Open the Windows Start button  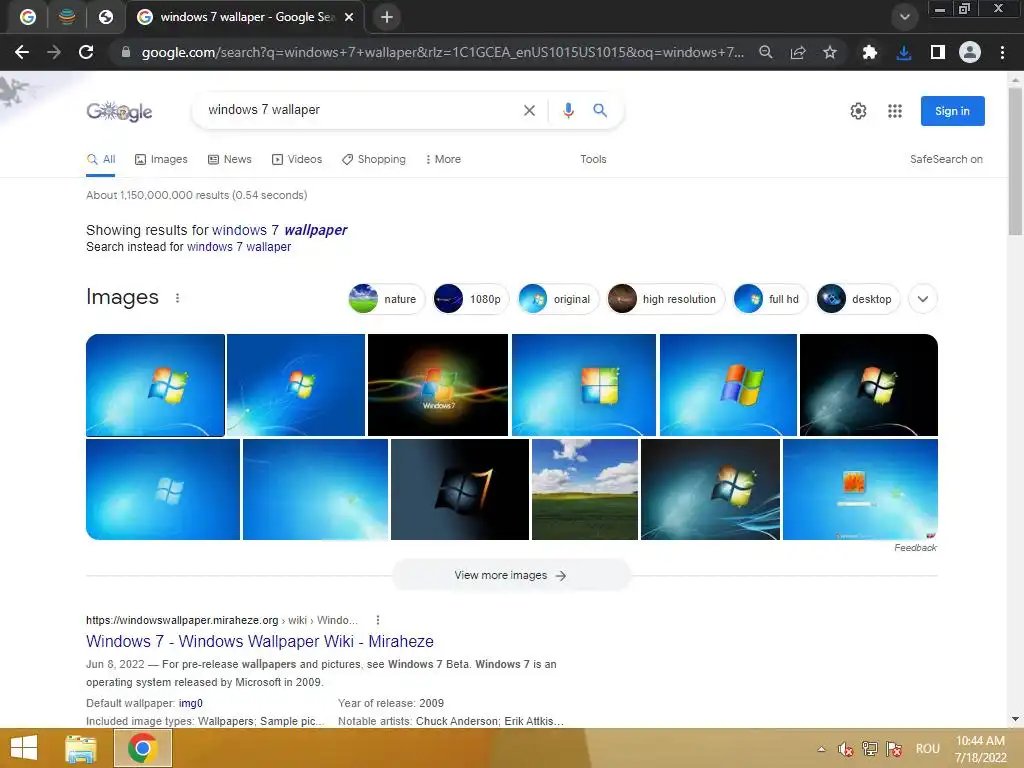pyautogui.click(x=24, y=748)
